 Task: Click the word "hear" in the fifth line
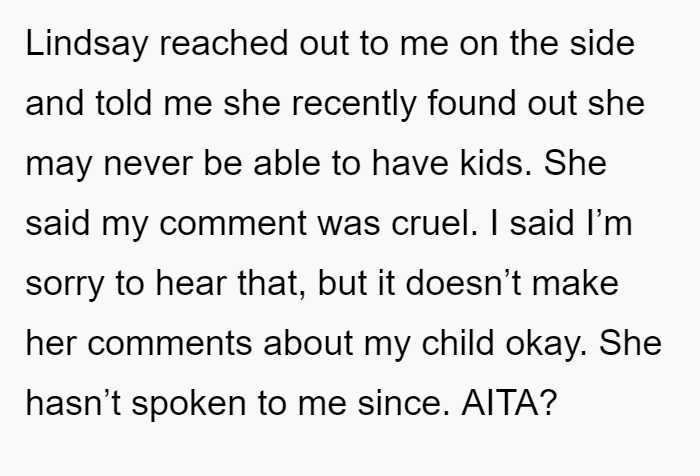click(191, 282)
